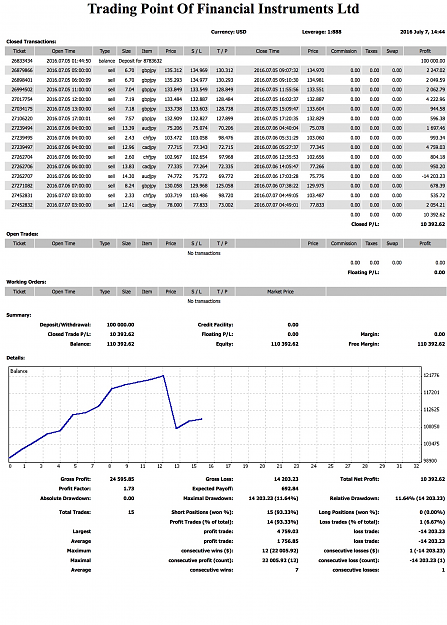The image size is (447, 625).
Task: Click the 'Working Orders:' section heading
Action: 26,282
